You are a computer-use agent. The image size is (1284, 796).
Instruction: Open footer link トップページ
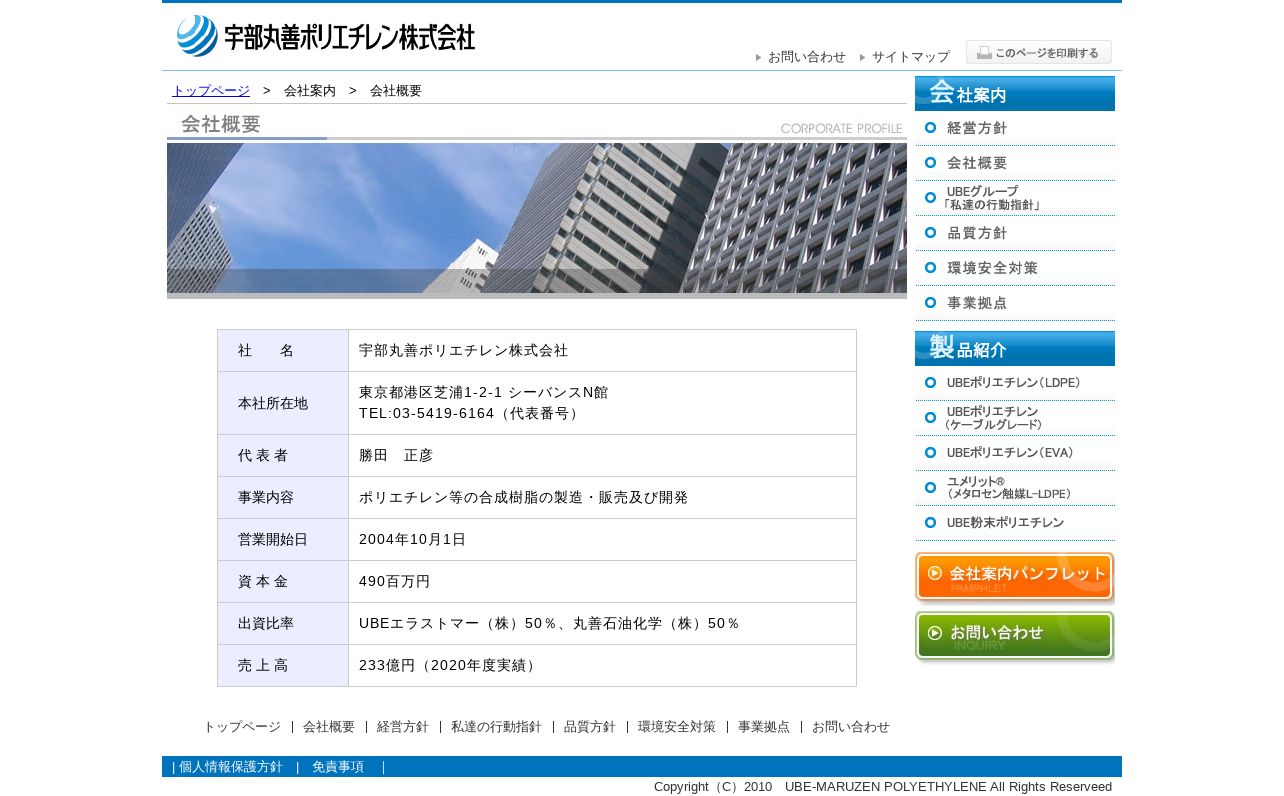tap(242, 727)
